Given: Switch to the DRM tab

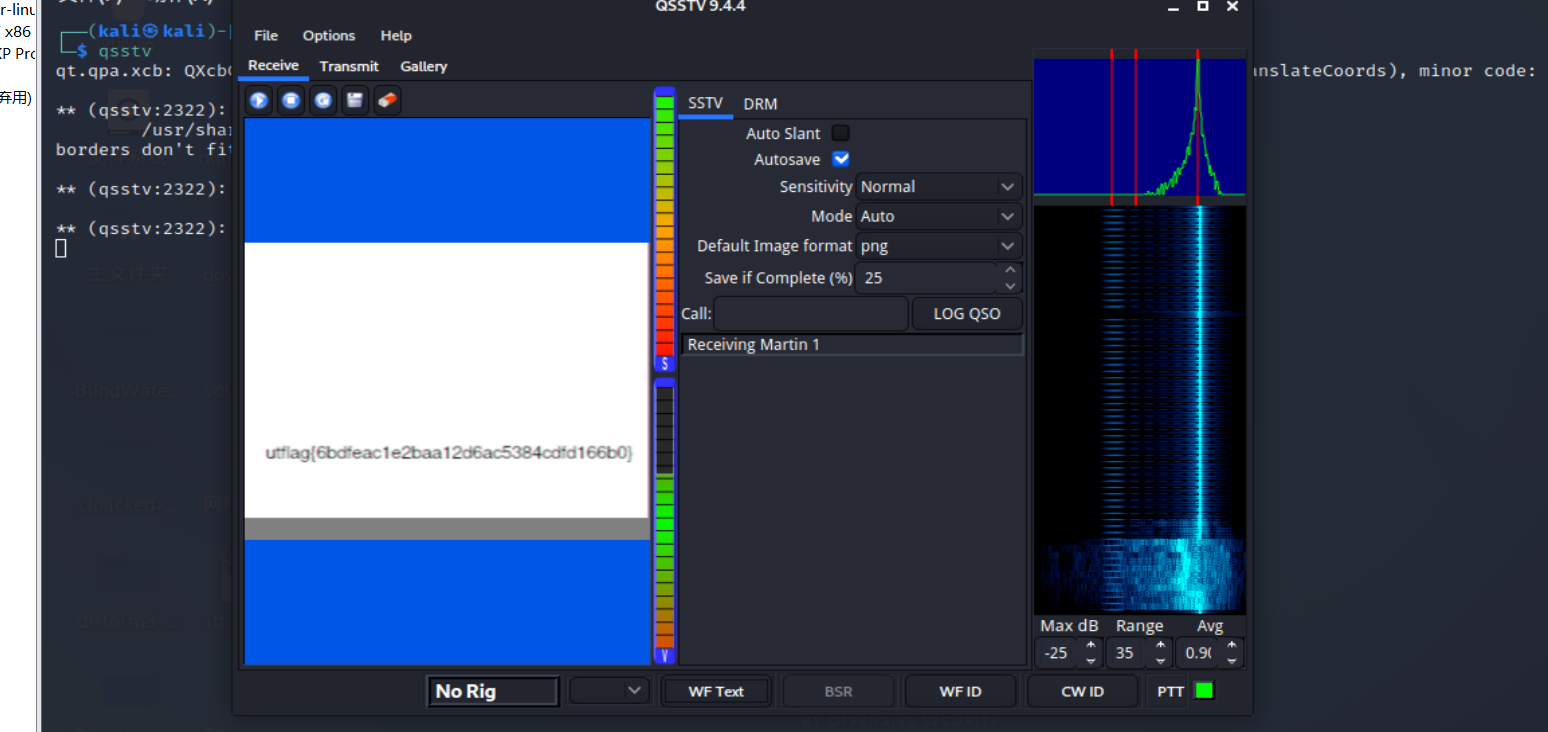Looking at the screenshot, I should click(760, 104).
